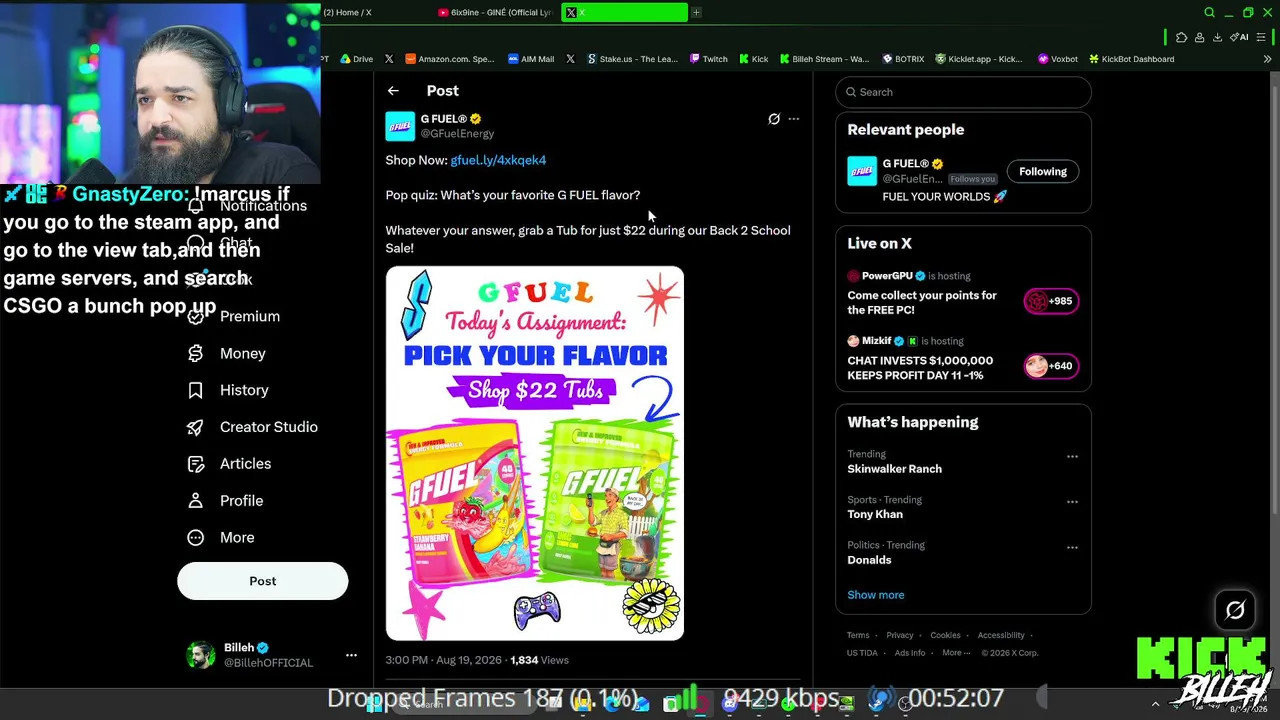Expand the More menu in the sidebar

(x=221, y=538)
